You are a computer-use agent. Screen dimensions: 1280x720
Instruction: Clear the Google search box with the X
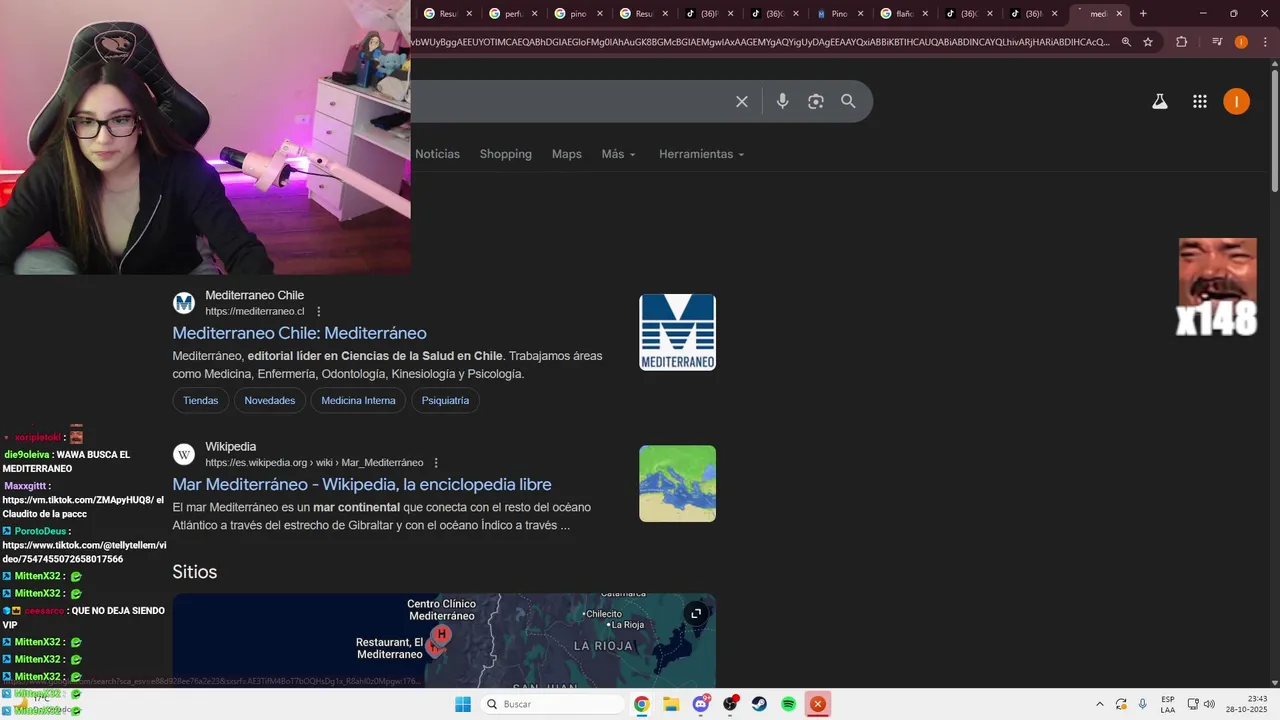click(x=742, y=101)
